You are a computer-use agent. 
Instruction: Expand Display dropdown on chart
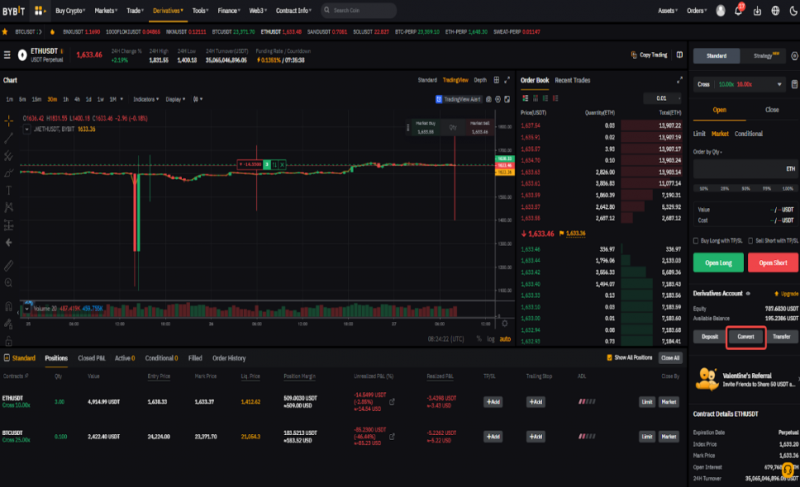[x=176, y=99]
